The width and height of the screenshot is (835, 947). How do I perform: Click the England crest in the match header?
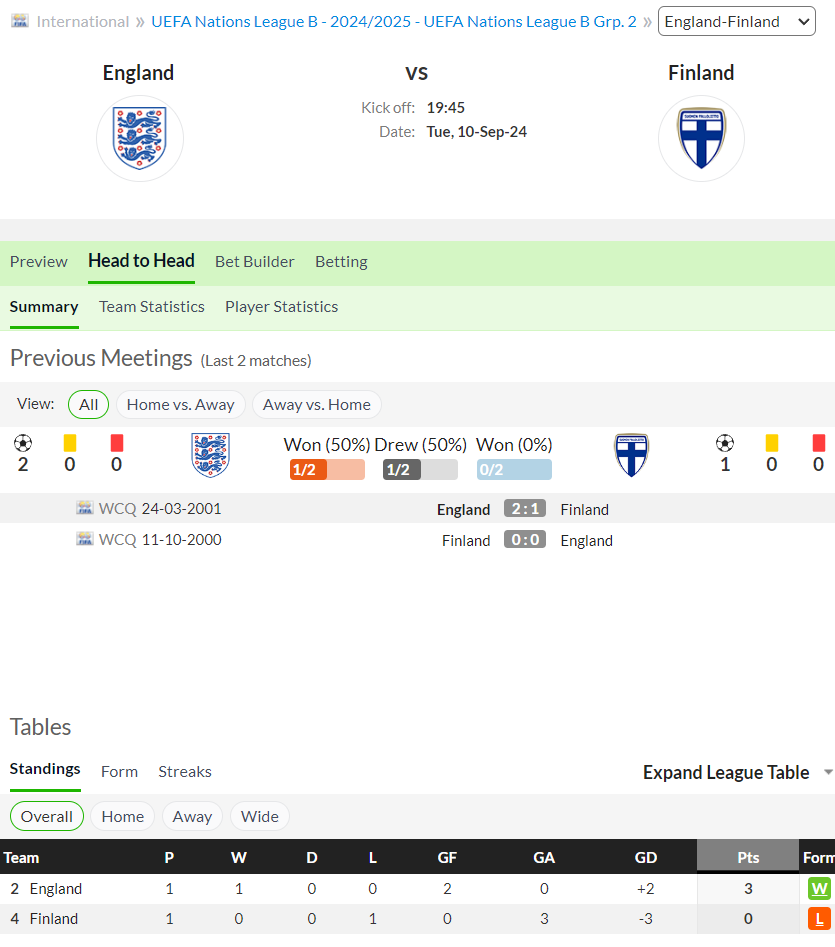pos(139,138)
